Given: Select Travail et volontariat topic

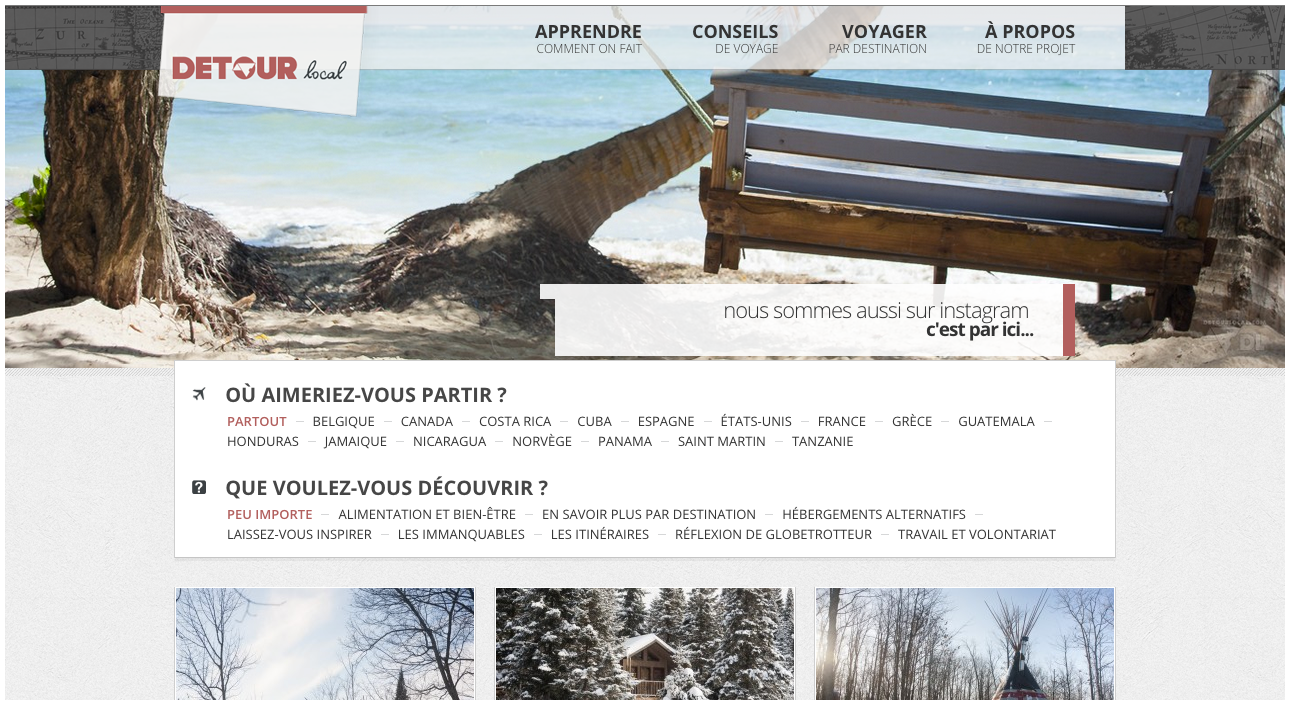Looking at the screenshot, I should [977, 535].
